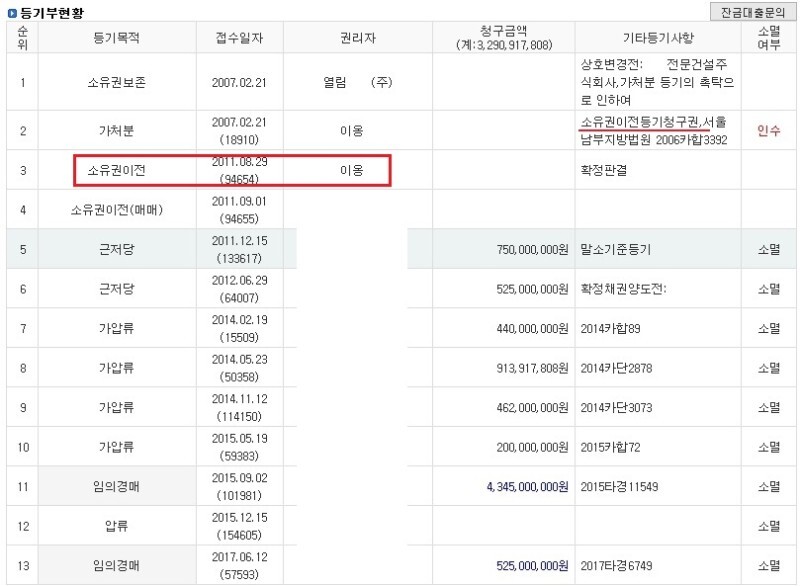Screen dimensions: 800x586
Task: Click the date 2017.06.12 (57593)
Action: coord(239,565)
